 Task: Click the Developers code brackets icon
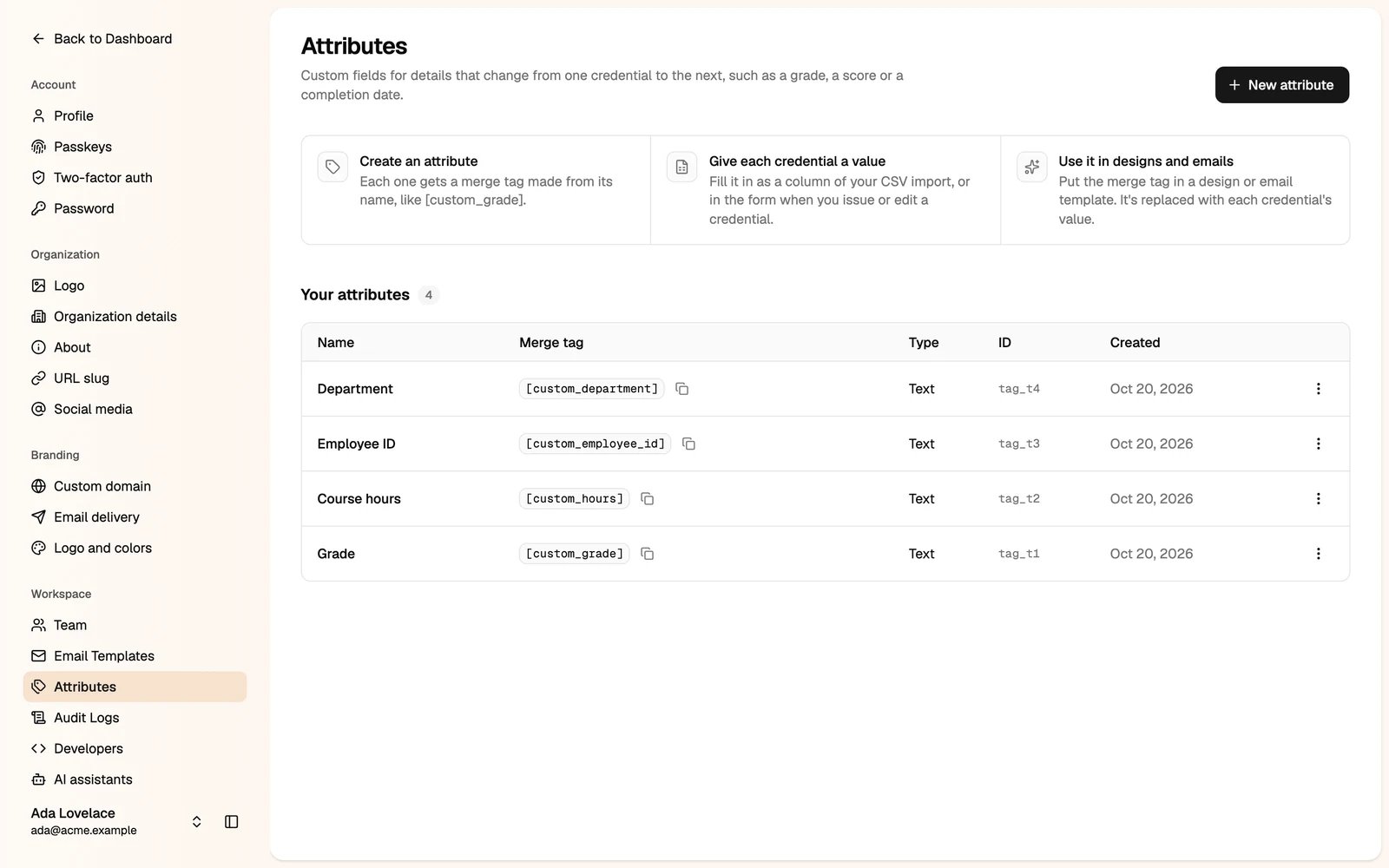38,748
